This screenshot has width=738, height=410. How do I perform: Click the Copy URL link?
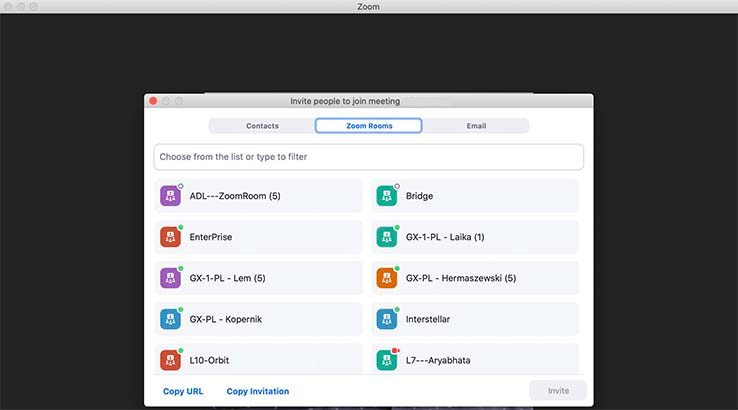point(183,391)
